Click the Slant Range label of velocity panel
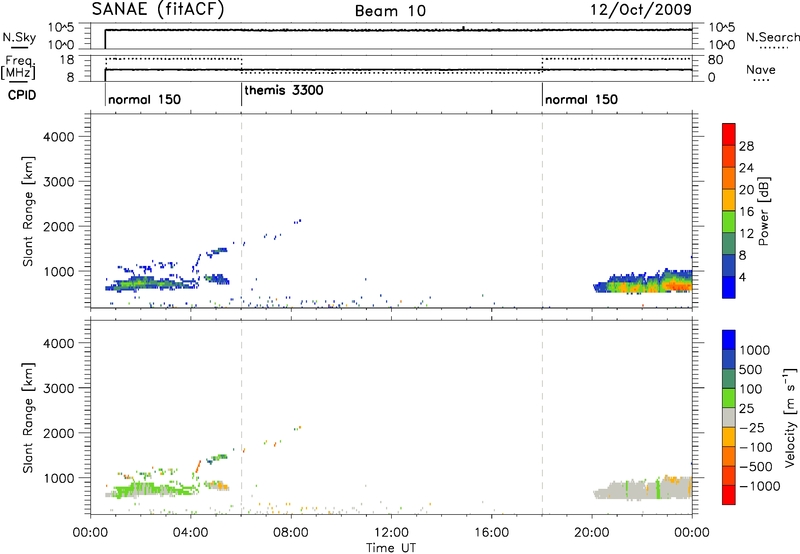800x554 pixels. coord(28,417)
